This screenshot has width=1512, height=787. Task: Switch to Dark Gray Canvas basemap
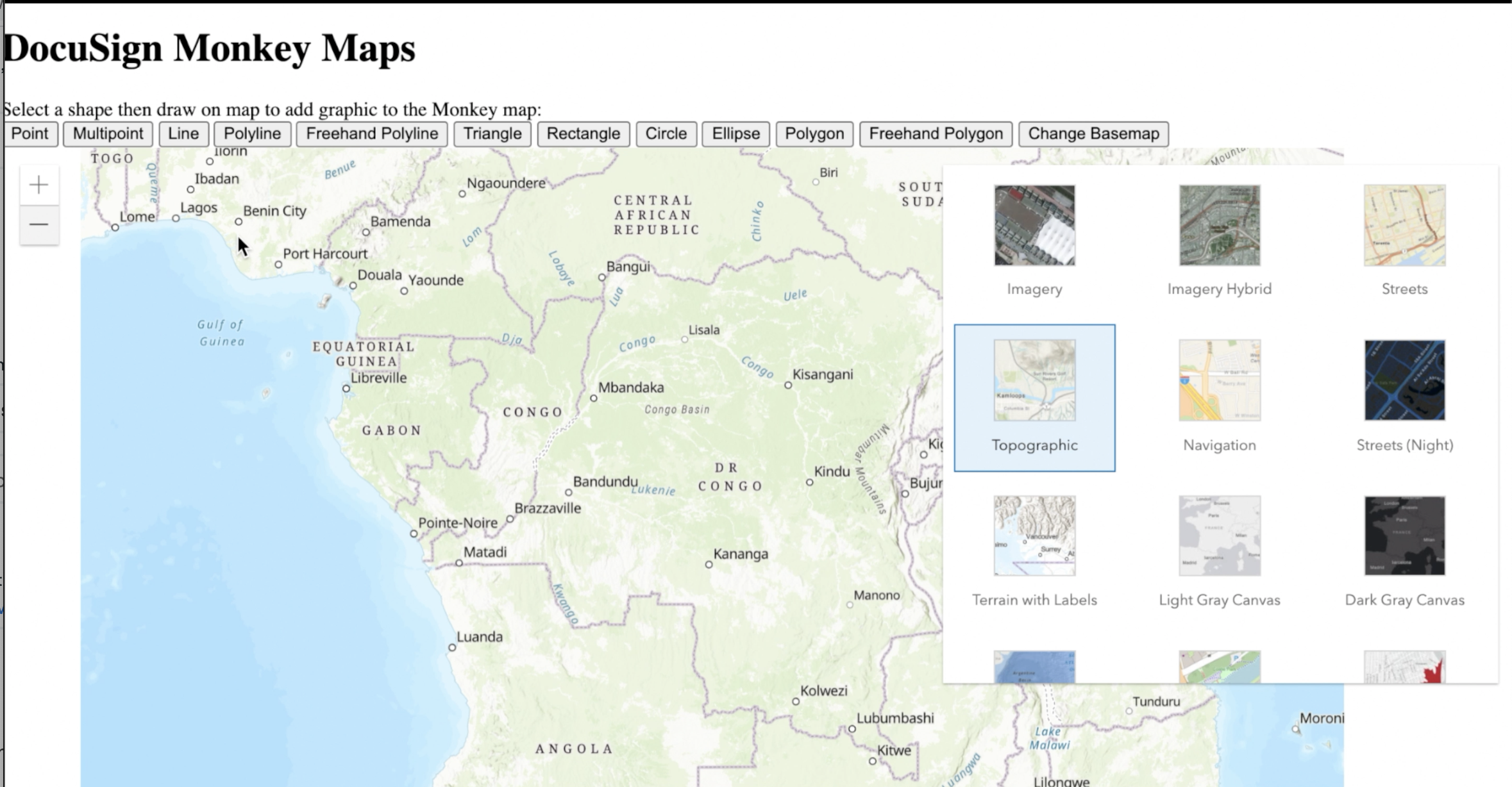click(x=1404, y=536)
